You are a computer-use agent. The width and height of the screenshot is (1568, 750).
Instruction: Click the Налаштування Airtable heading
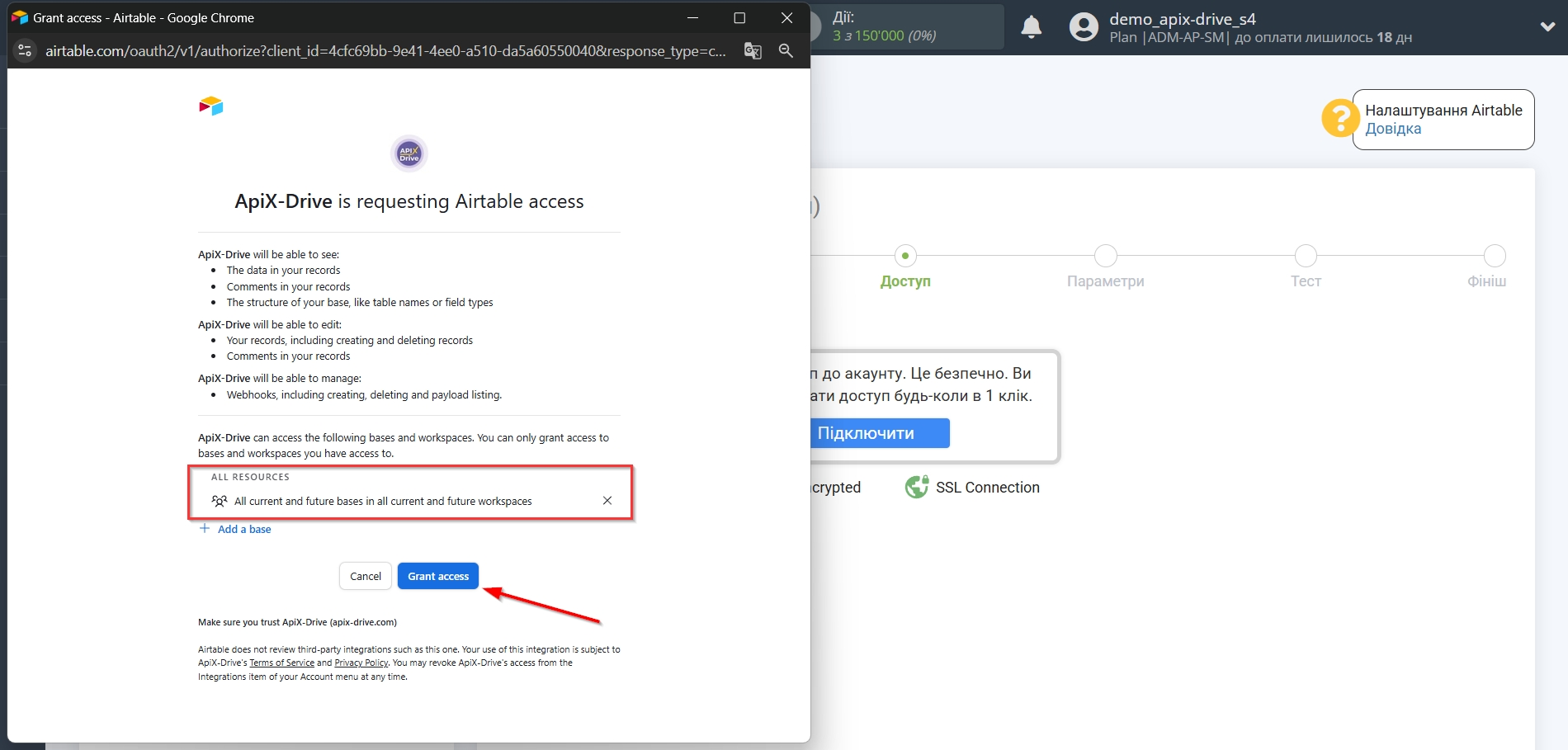(x=1443, y=111)
